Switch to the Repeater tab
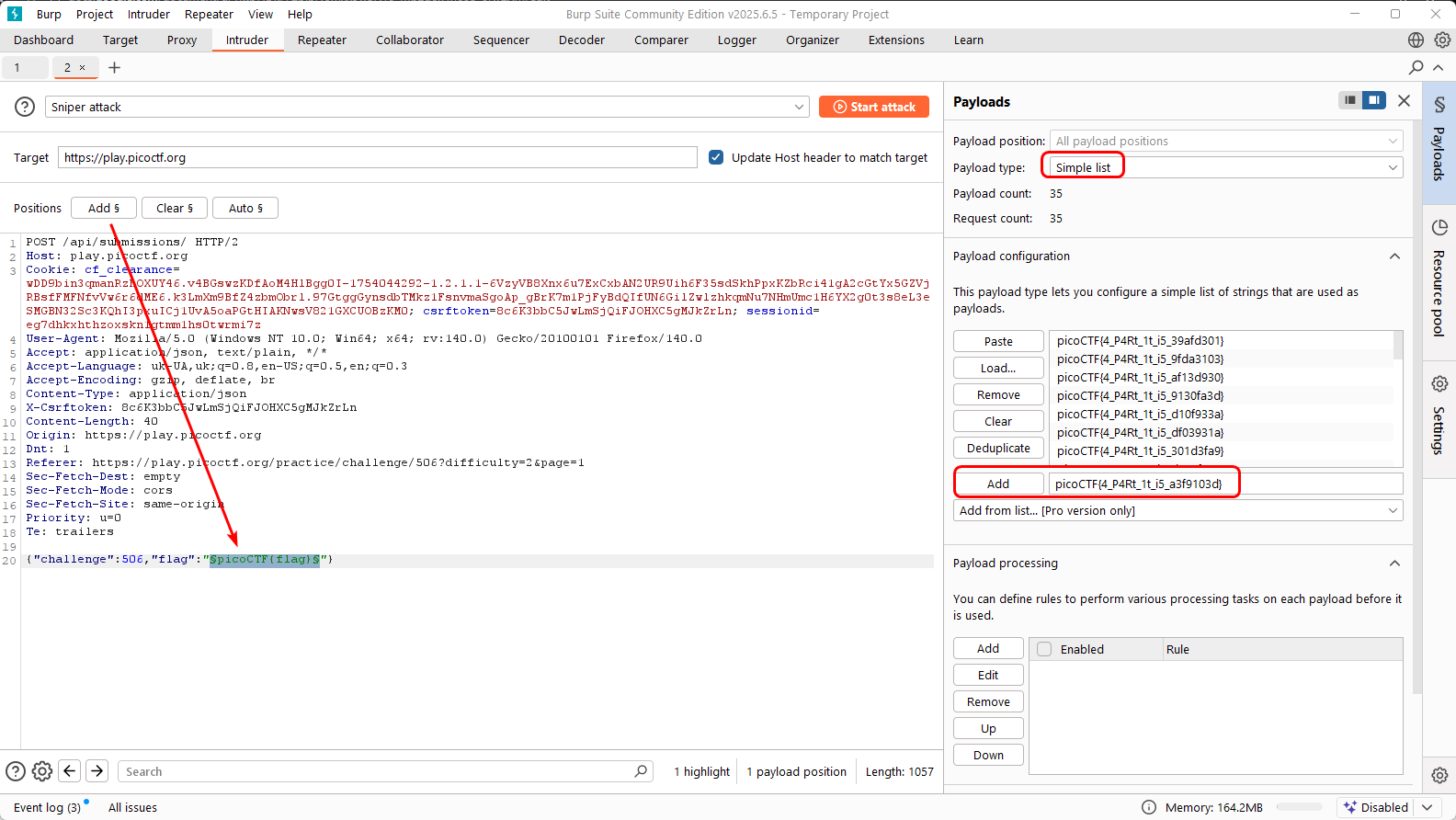This screenshot has height=820, width=1456. click(322, 40)
